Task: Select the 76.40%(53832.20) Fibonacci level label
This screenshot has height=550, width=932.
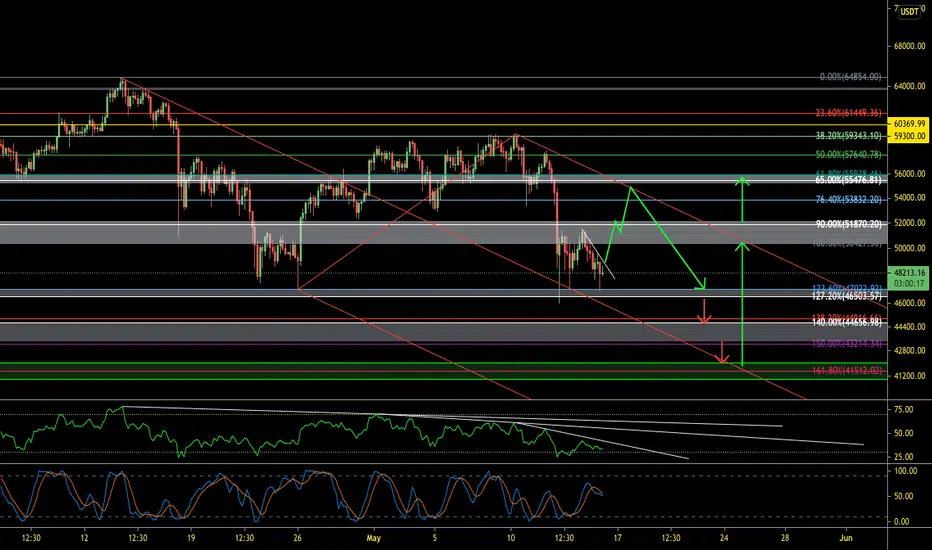Action: pyautogui.click(x=848, y=200)
